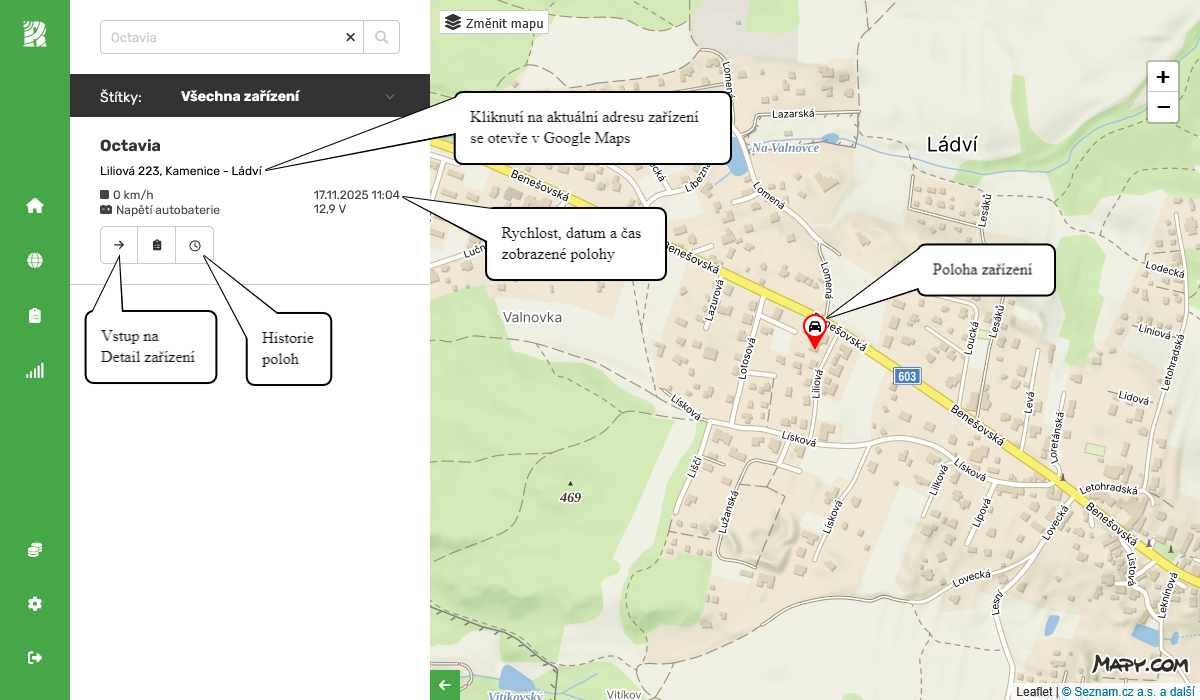Screen dimensions: 1200x700
Task: Click the Octavia search input field
Action: coord(220,37)
